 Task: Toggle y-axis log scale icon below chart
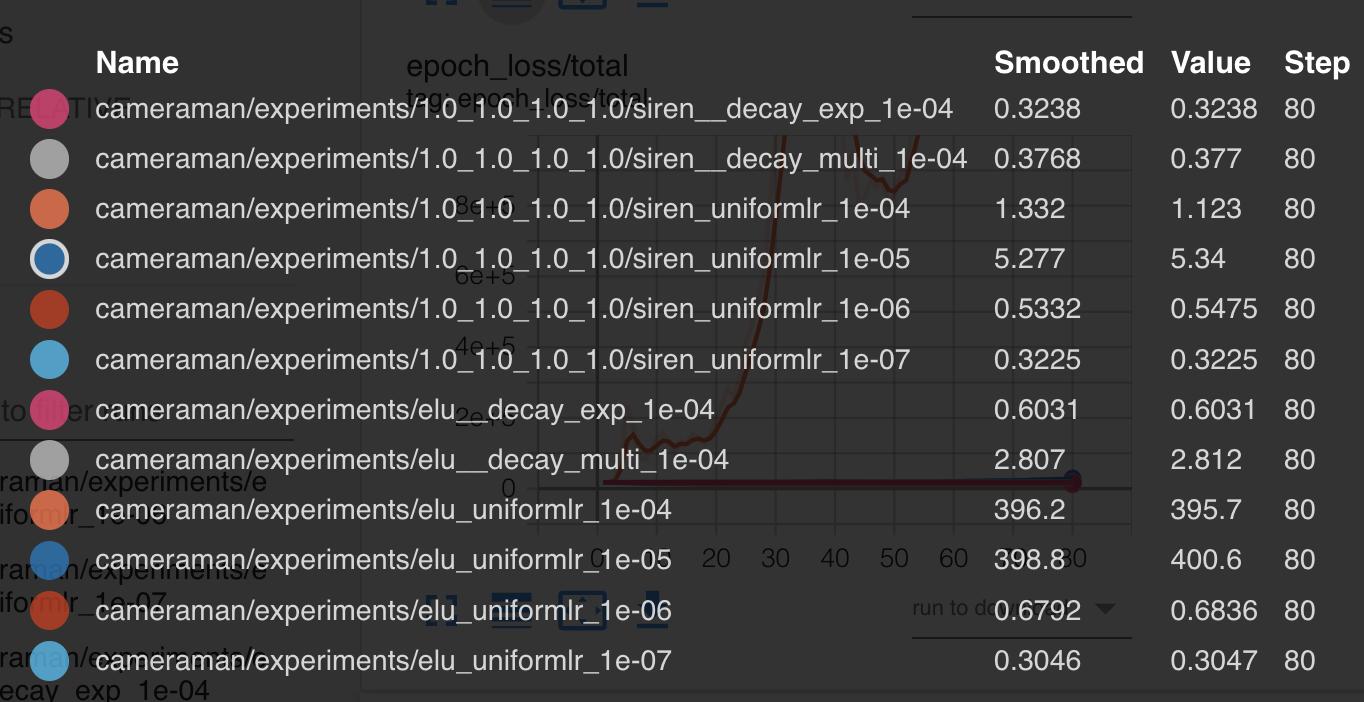[x=511, y=609]
